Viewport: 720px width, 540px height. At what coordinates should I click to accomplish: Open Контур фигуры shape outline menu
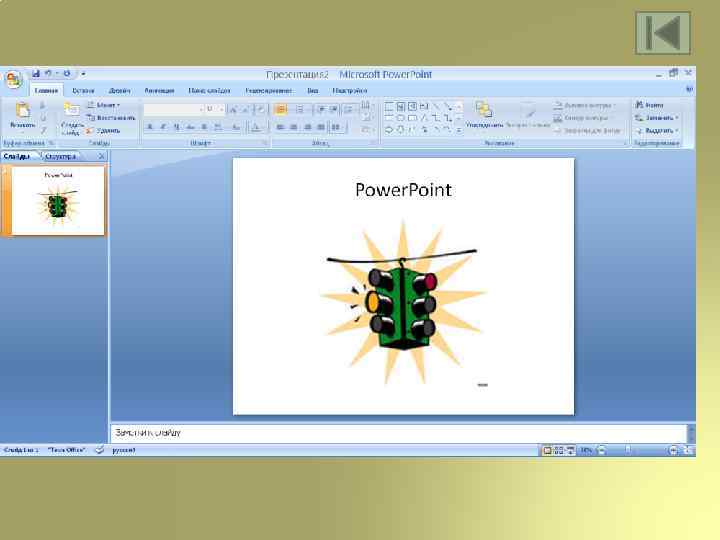pyautogui.click(x=581, y=118)
